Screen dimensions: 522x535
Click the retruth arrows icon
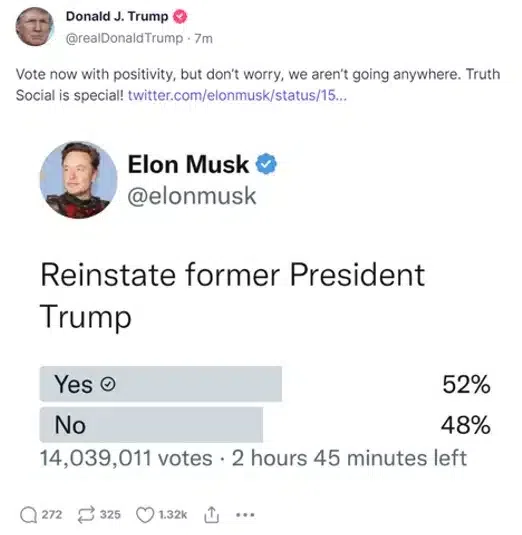(86, 515)
